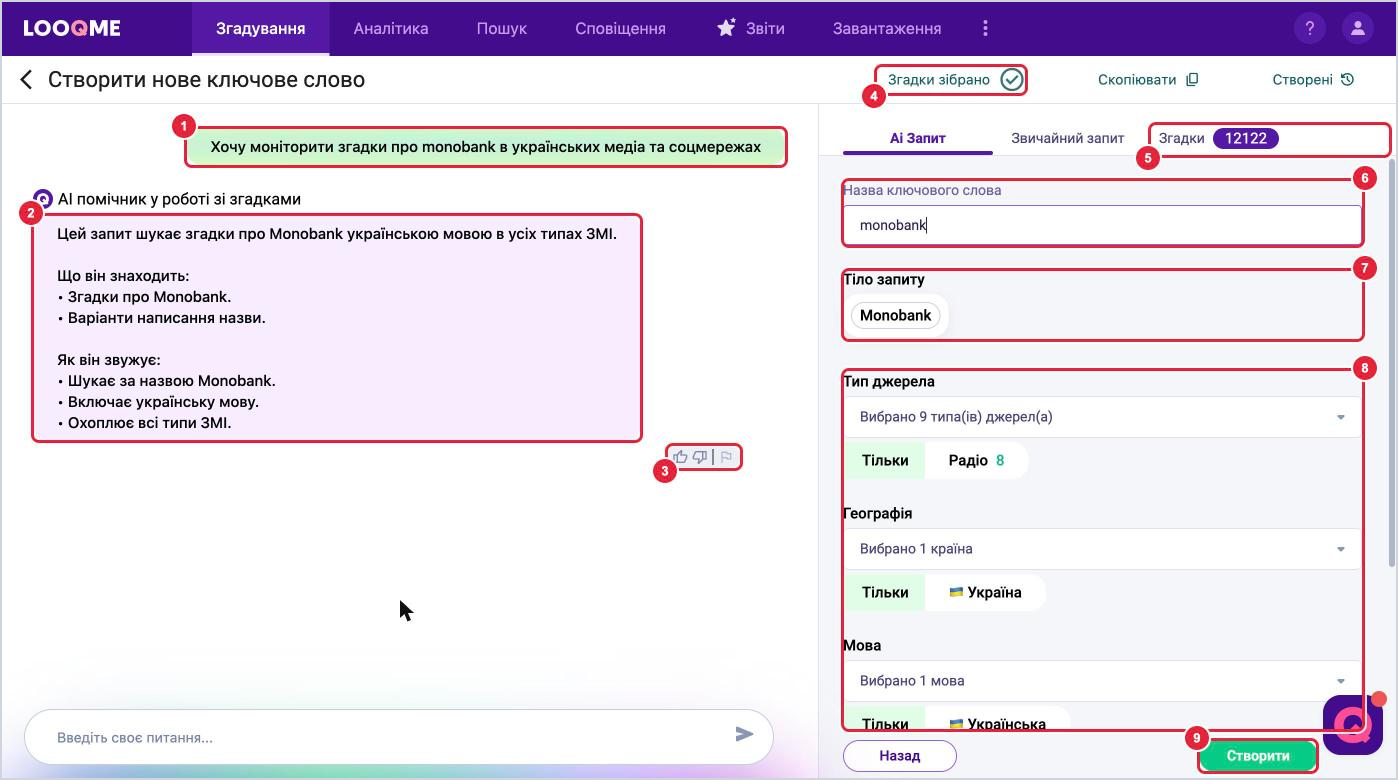Open the Аналітика tab

[391, 28]
